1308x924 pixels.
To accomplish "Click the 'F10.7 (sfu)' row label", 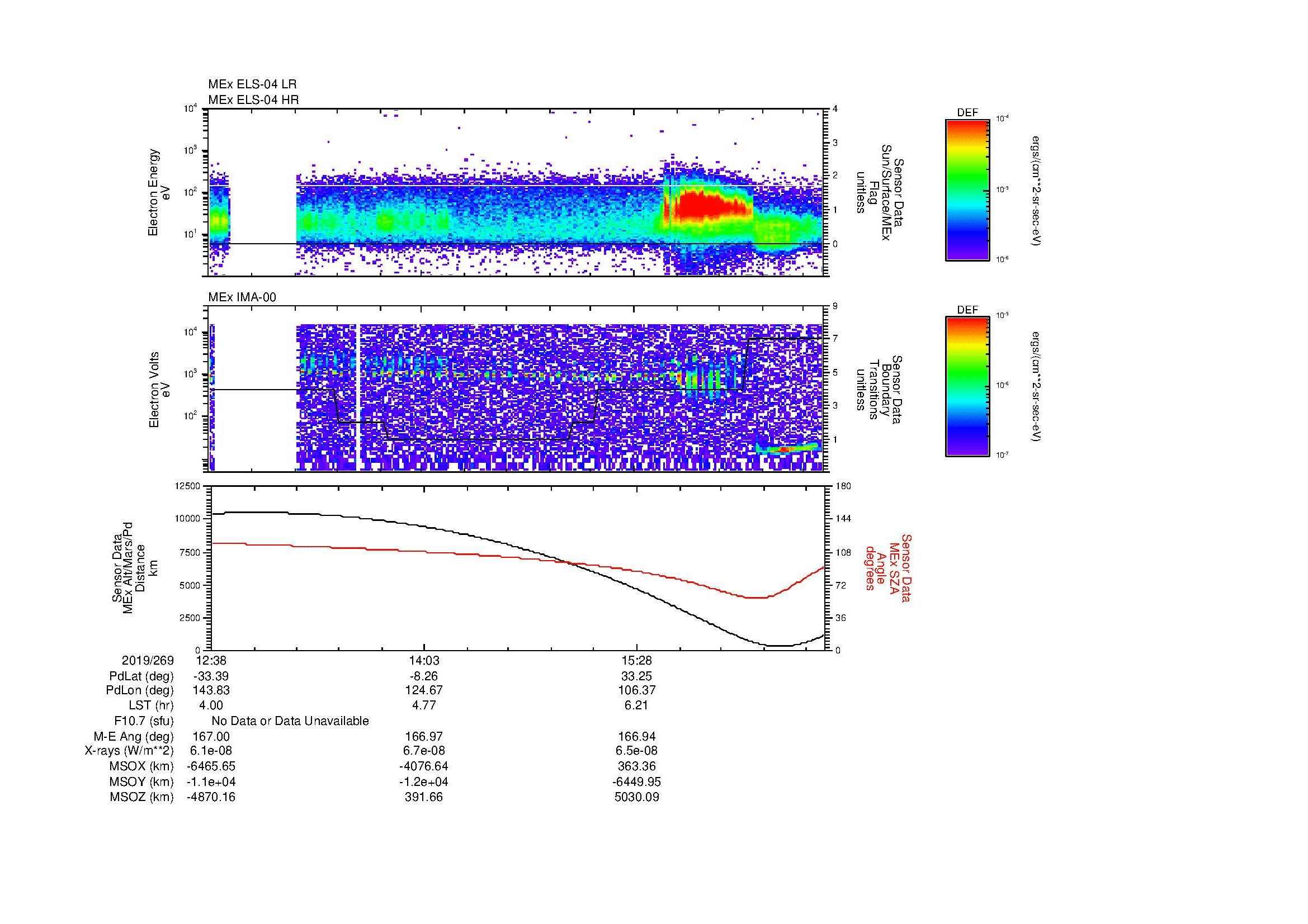I will (144, 721).
